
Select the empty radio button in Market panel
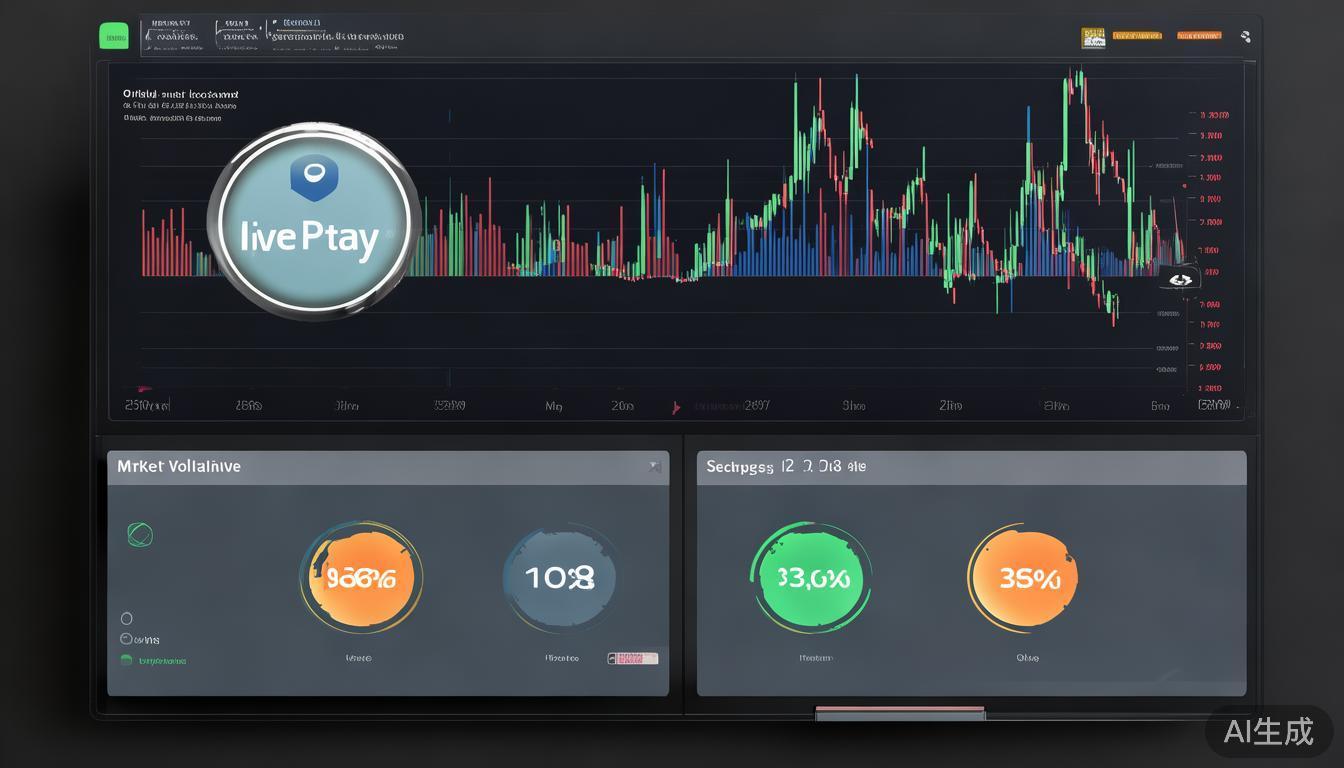126,618
